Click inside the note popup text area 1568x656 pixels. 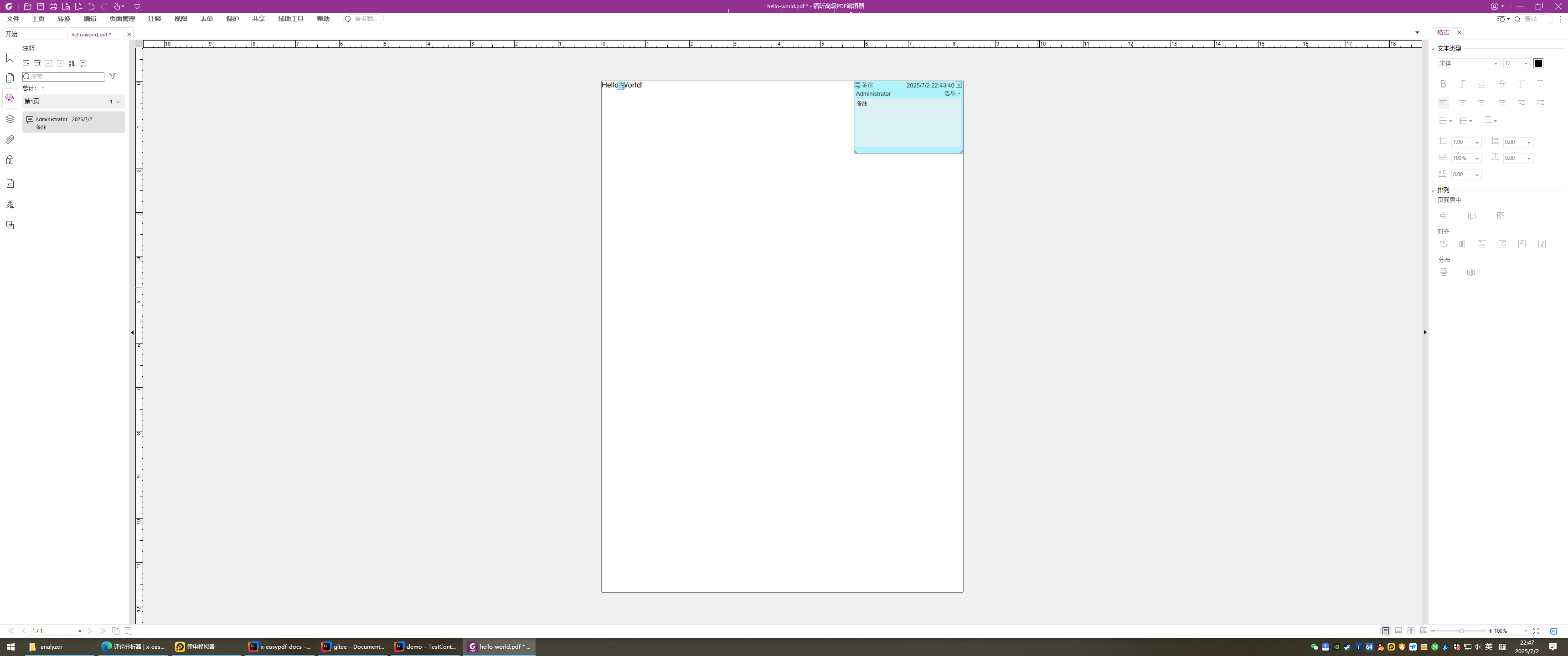coord(908,122)
